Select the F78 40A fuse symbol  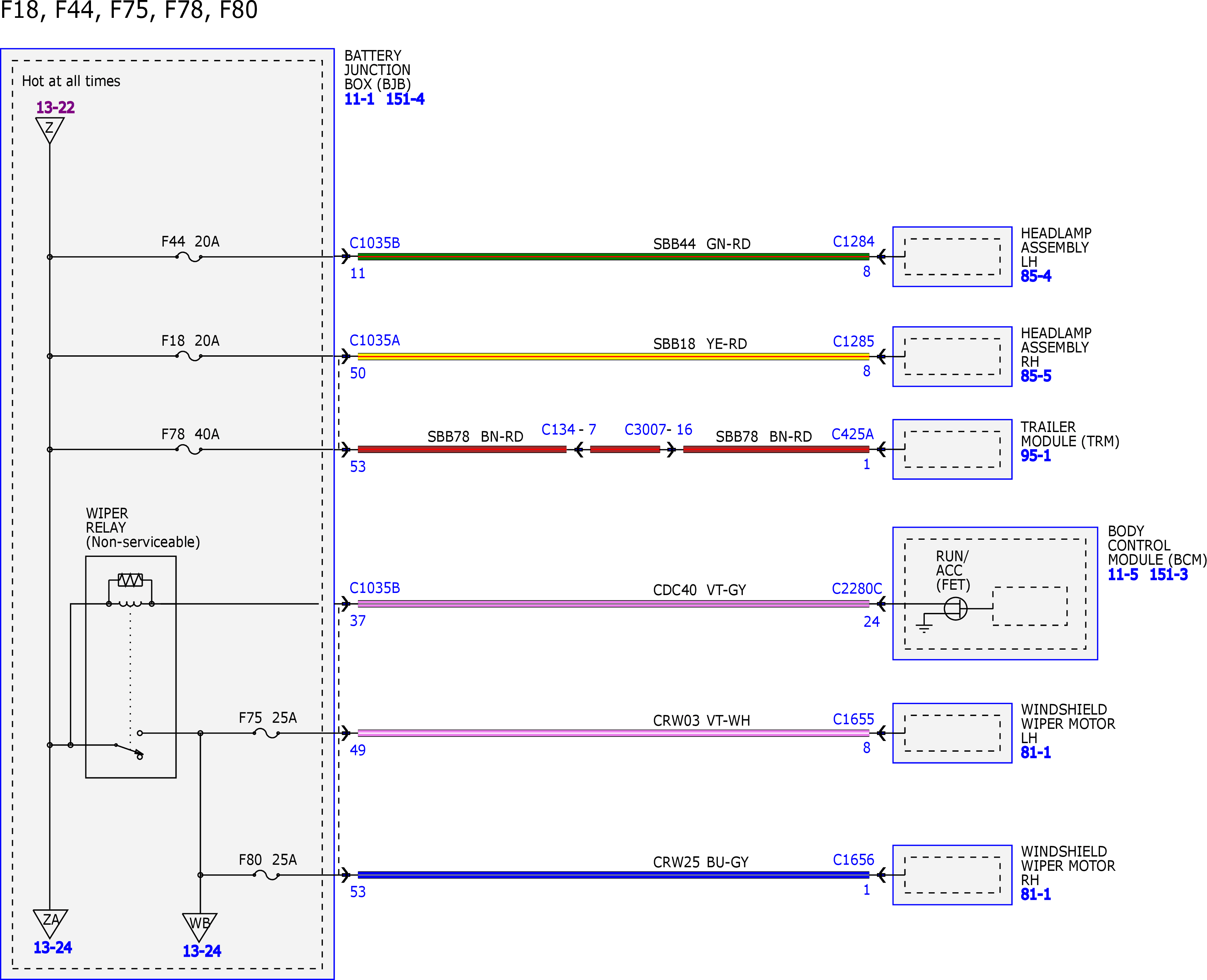188,450
